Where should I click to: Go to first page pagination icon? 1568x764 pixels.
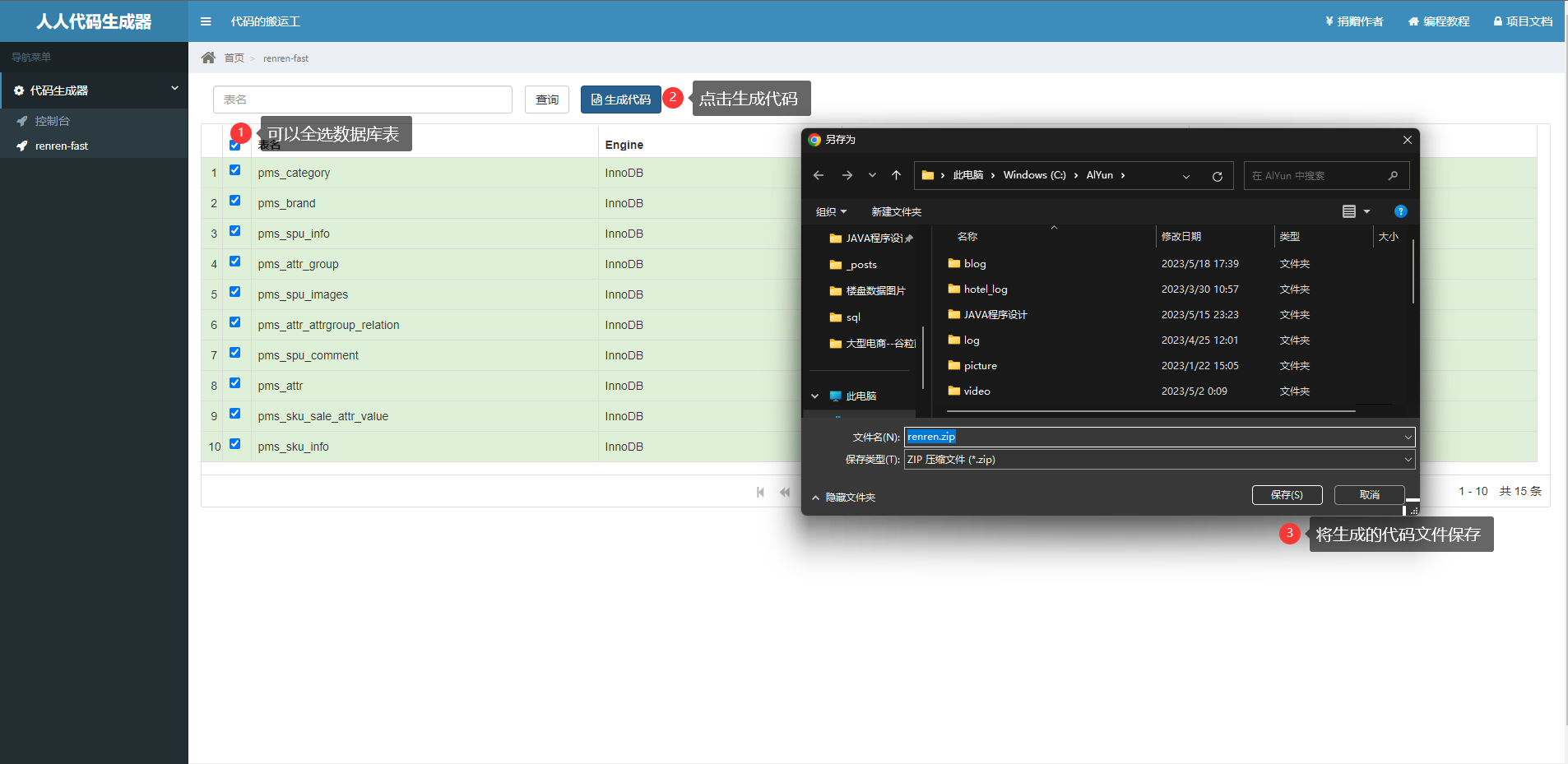(x=760, y=492)
